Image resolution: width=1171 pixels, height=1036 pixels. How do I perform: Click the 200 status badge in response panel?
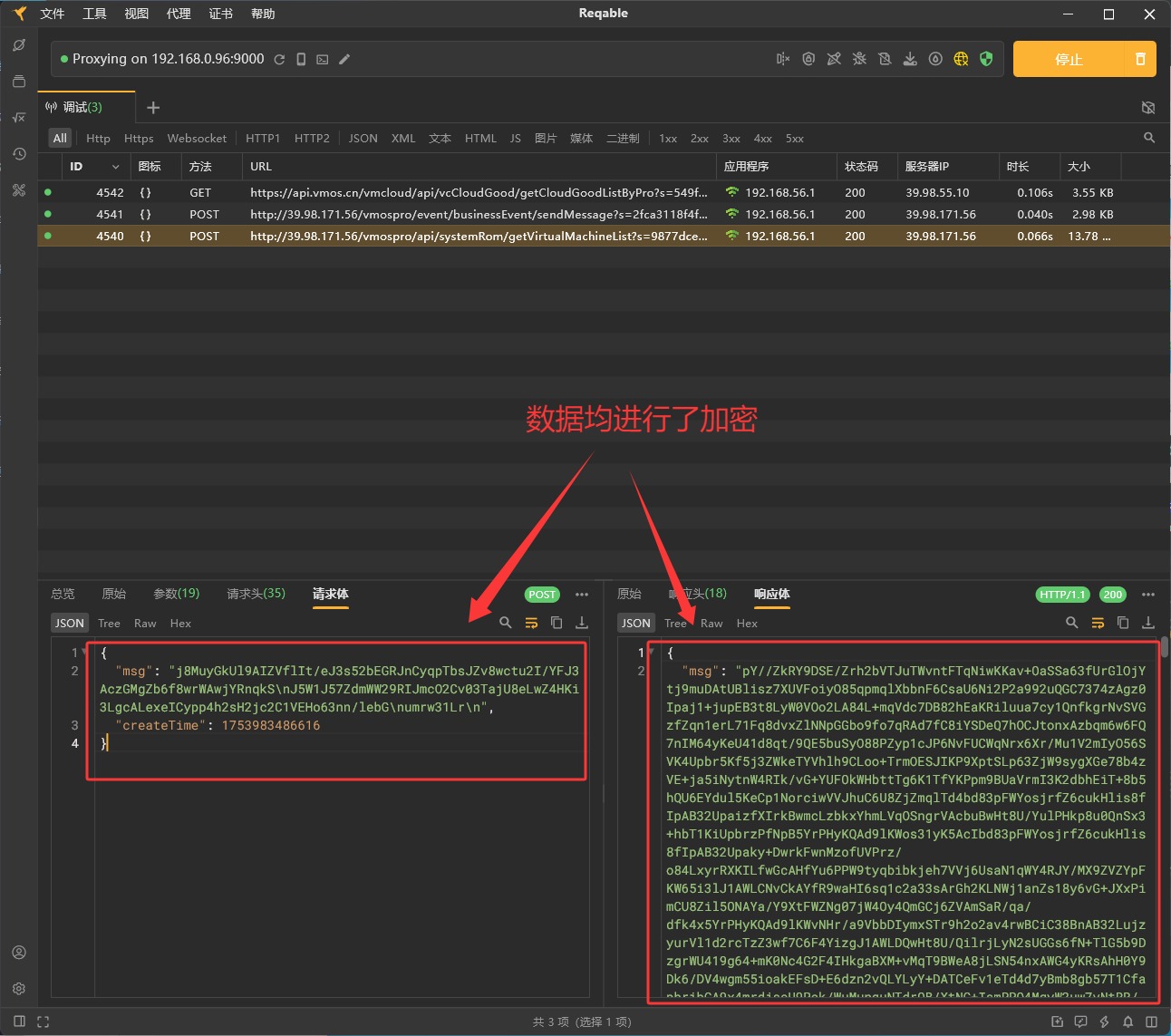1112,595
